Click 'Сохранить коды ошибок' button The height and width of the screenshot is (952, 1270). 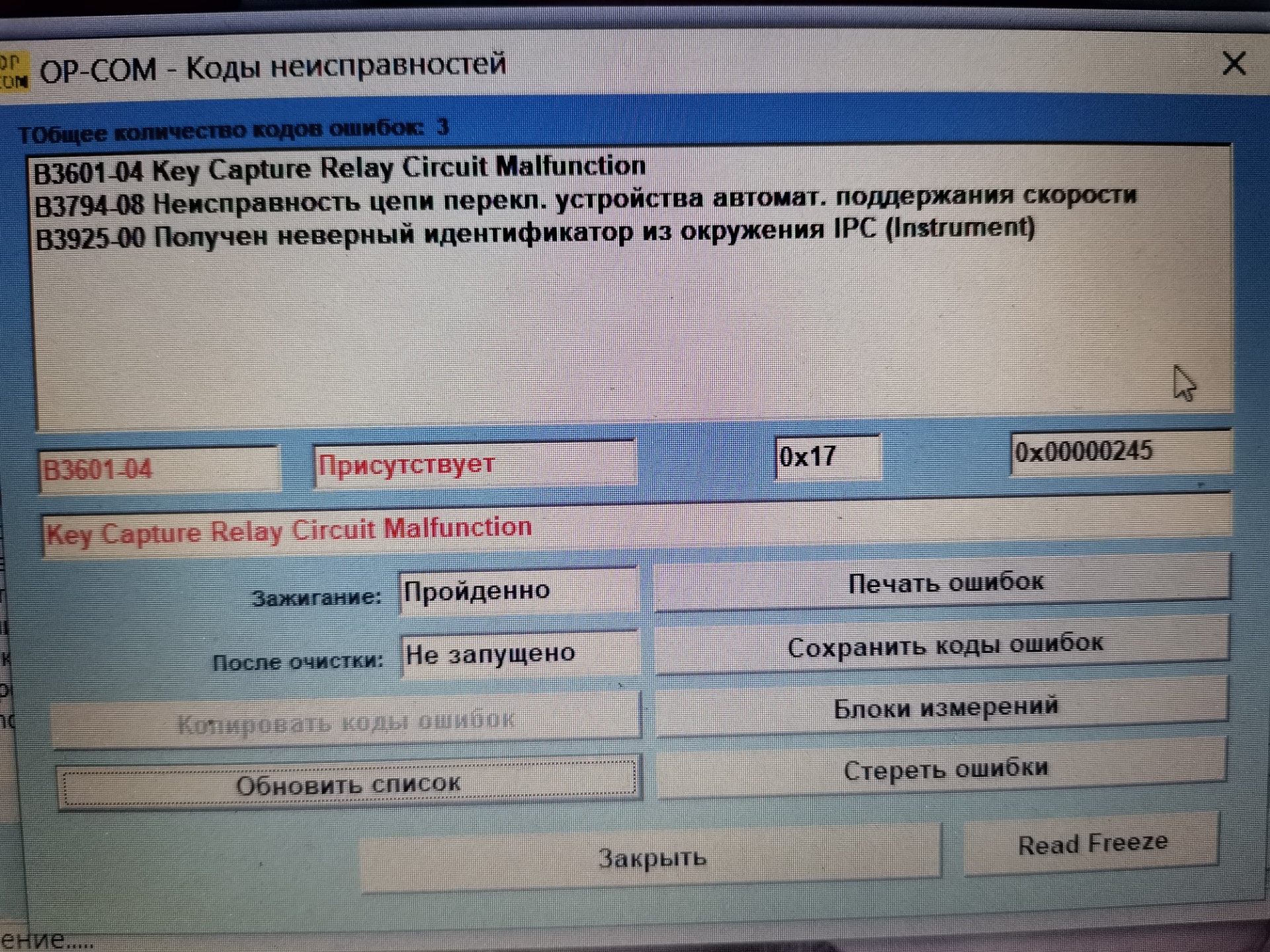pos(943,645)
